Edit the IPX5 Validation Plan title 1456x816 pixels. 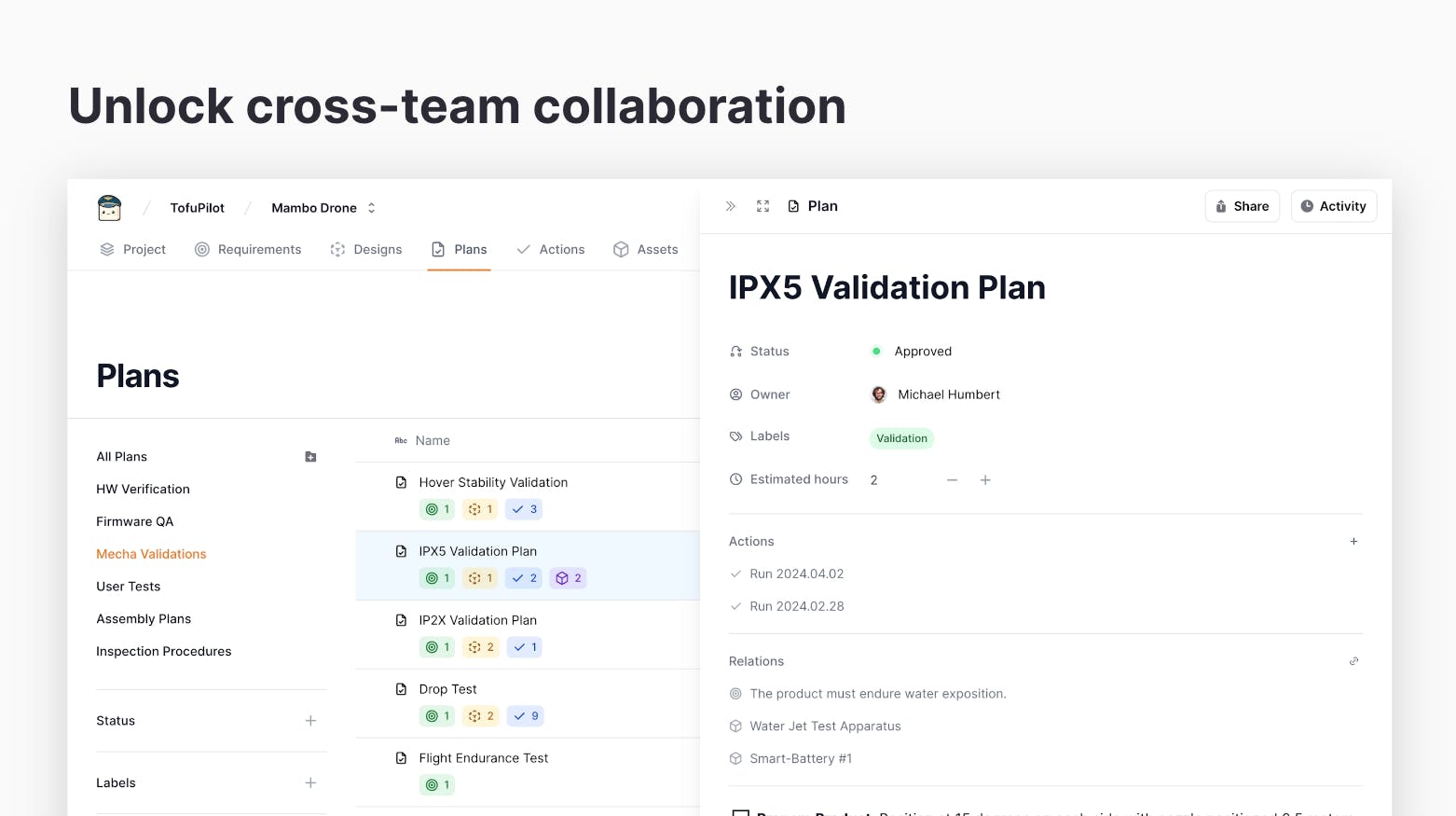pos(886,287)
